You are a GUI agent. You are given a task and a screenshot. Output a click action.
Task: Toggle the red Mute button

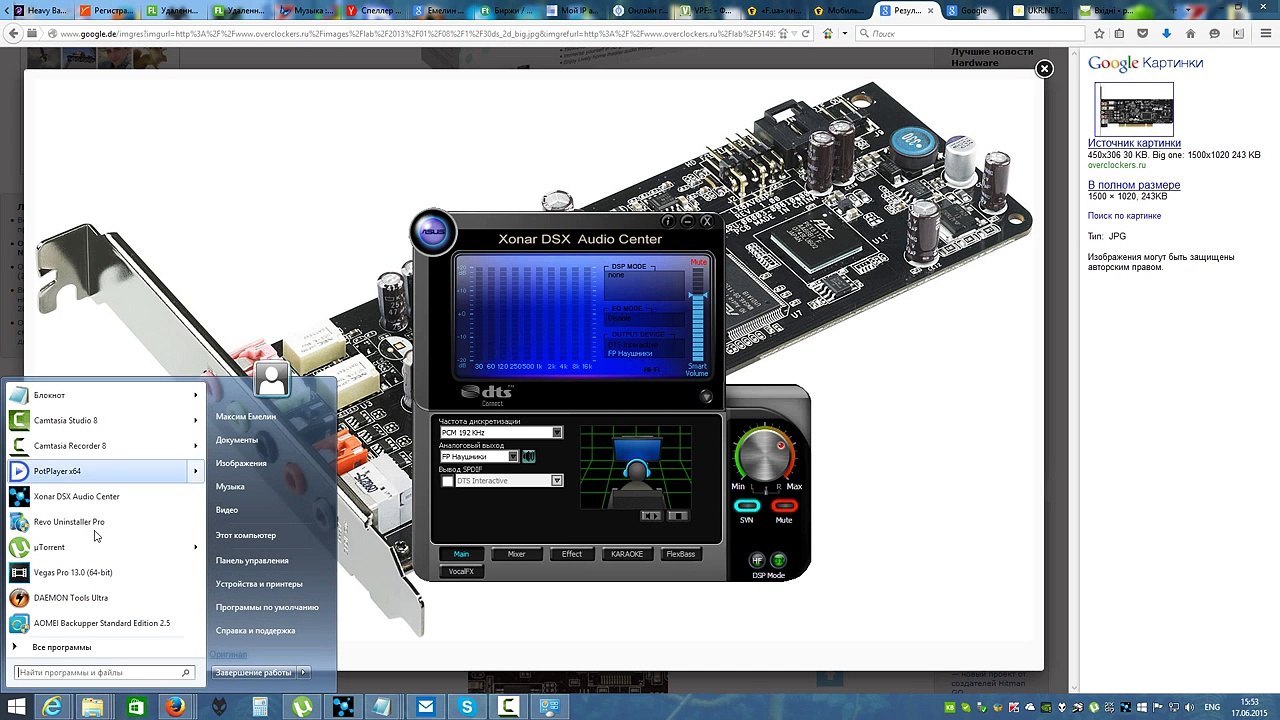point(784,506)
